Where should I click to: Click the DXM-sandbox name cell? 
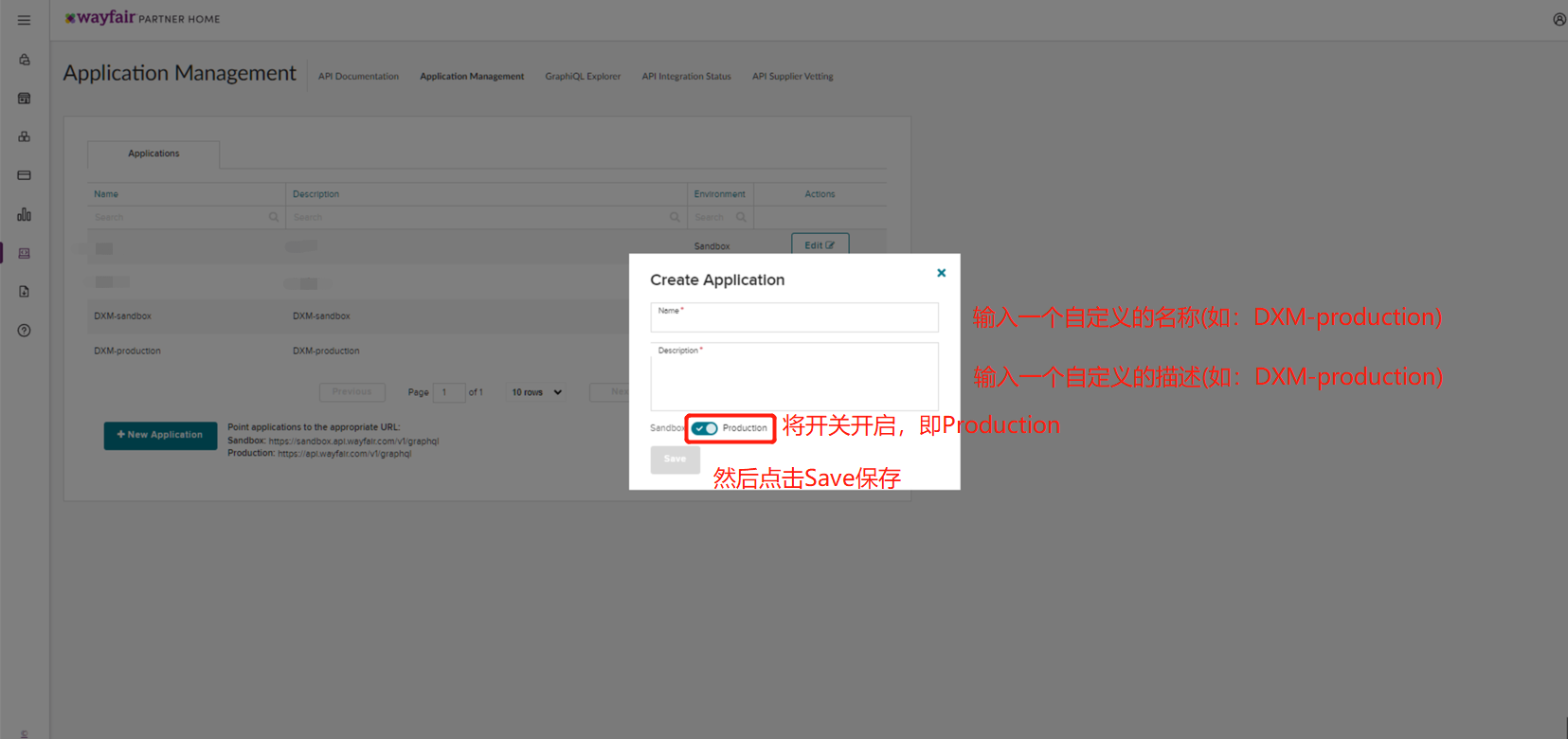(122, 316)
